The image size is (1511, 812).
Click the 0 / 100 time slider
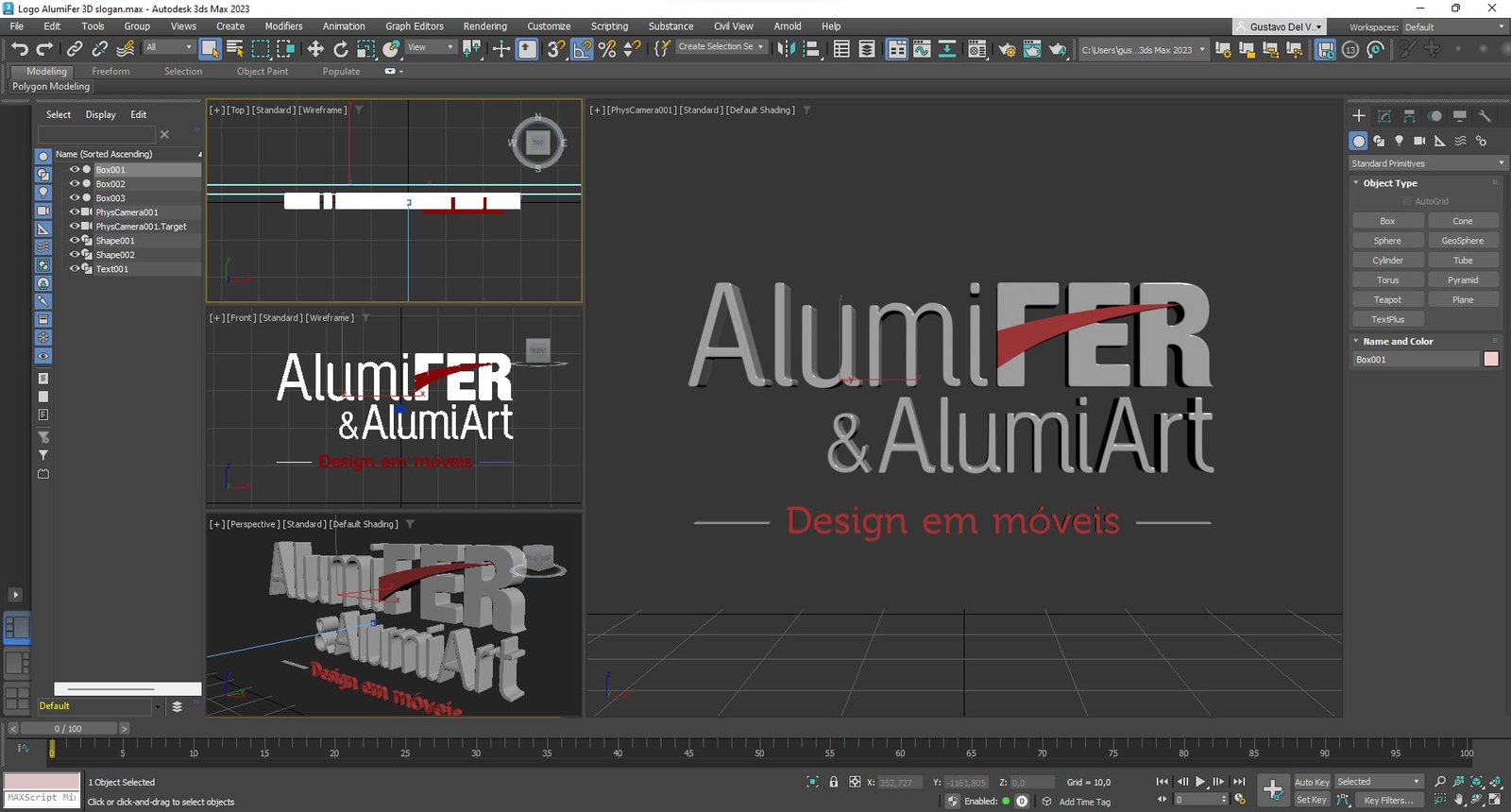pyautogui.click(x=68, y=729)
